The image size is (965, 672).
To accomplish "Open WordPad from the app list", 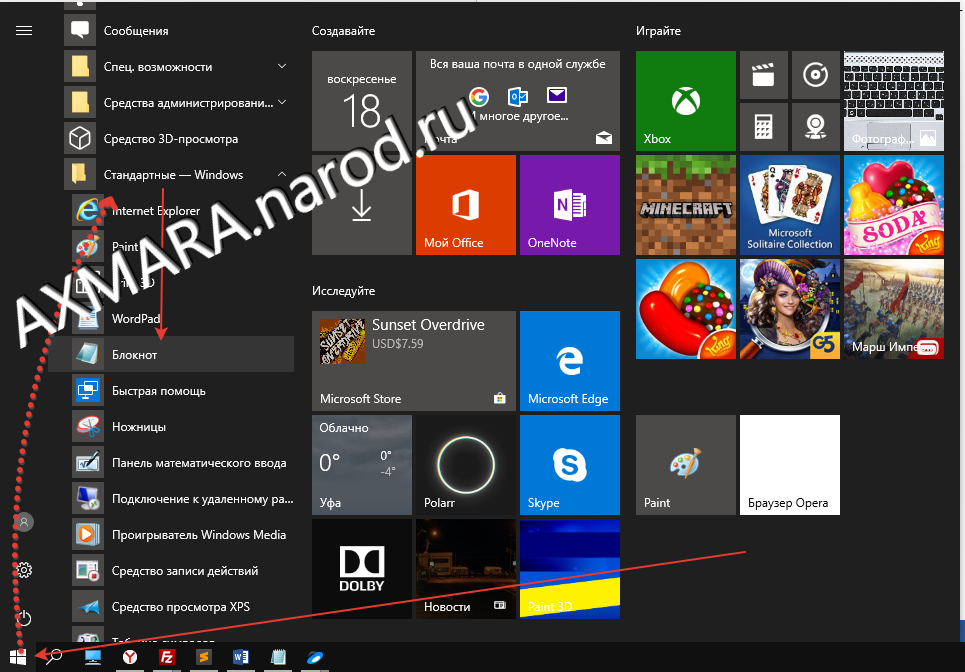I will pos(183,319).
